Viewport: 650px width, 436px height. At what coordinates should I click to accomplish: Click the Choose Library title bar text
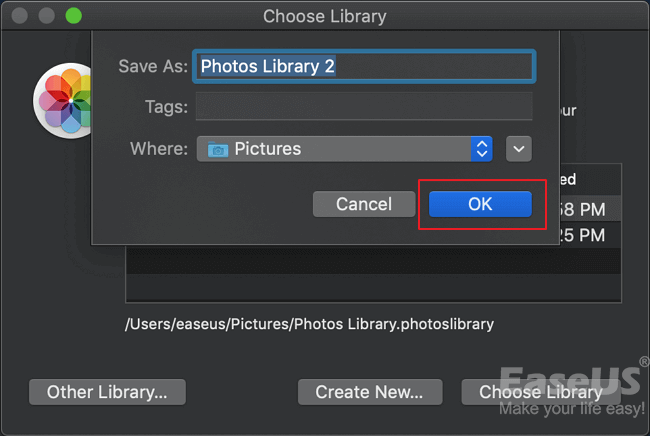tap(324, 16)
